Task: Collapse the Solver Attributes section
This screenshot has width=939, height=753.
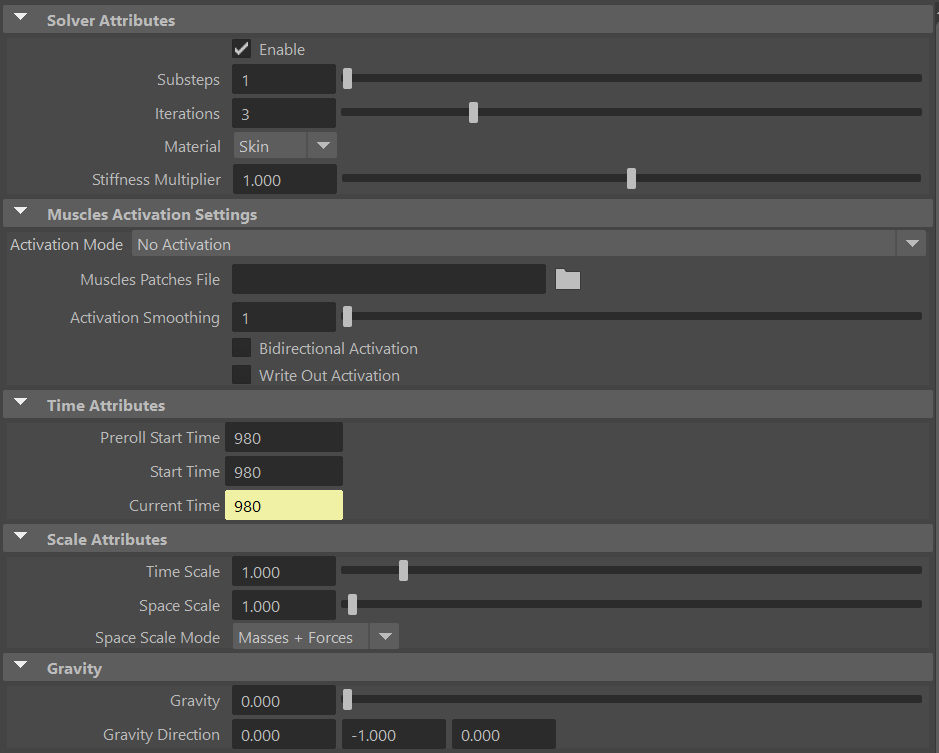Action: (20, 17)
